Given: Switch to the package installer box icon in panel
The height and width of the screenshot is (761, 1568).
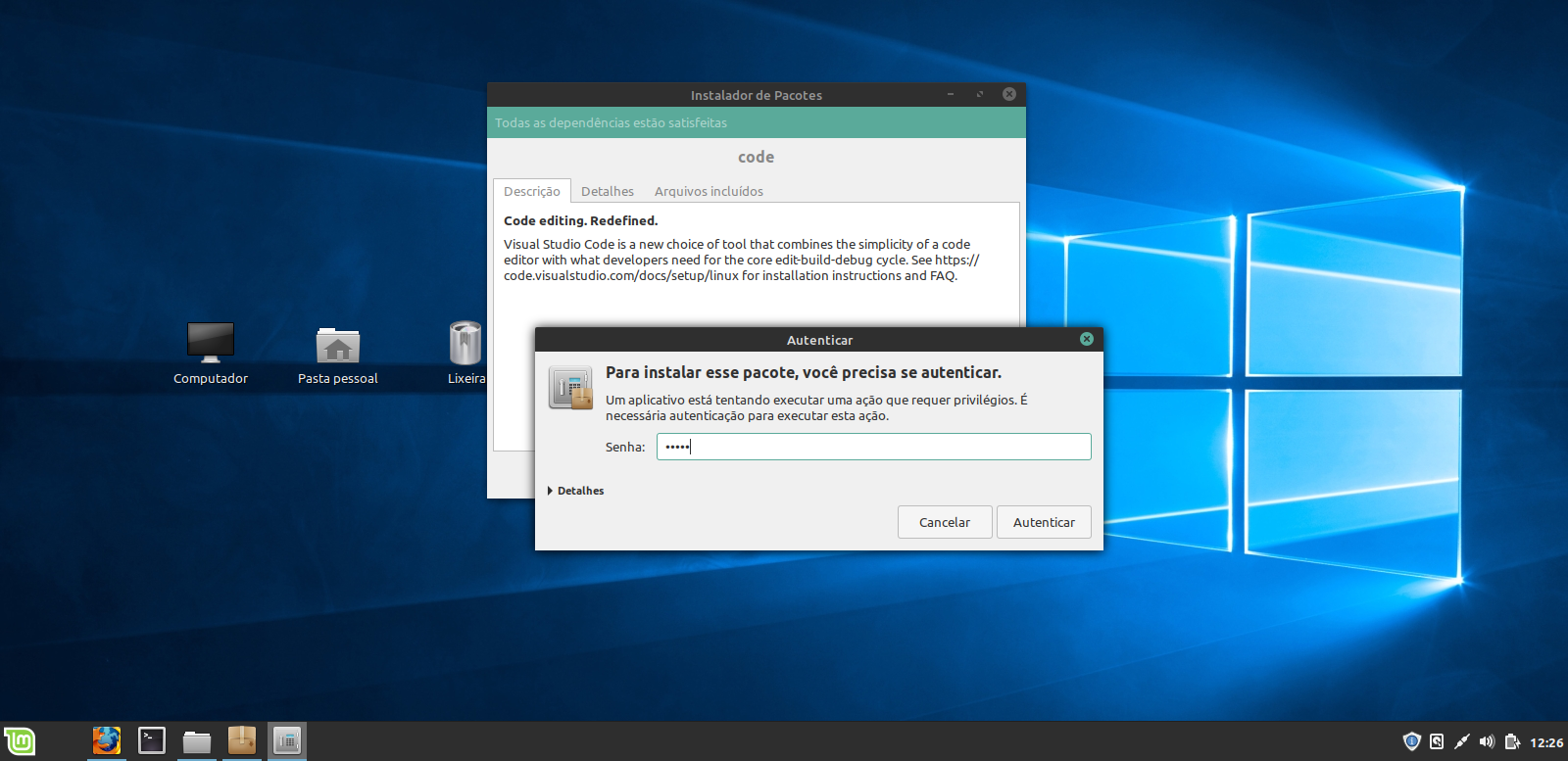Looking at the screenshot, I should pyautogui.click(x=242, y=740).
